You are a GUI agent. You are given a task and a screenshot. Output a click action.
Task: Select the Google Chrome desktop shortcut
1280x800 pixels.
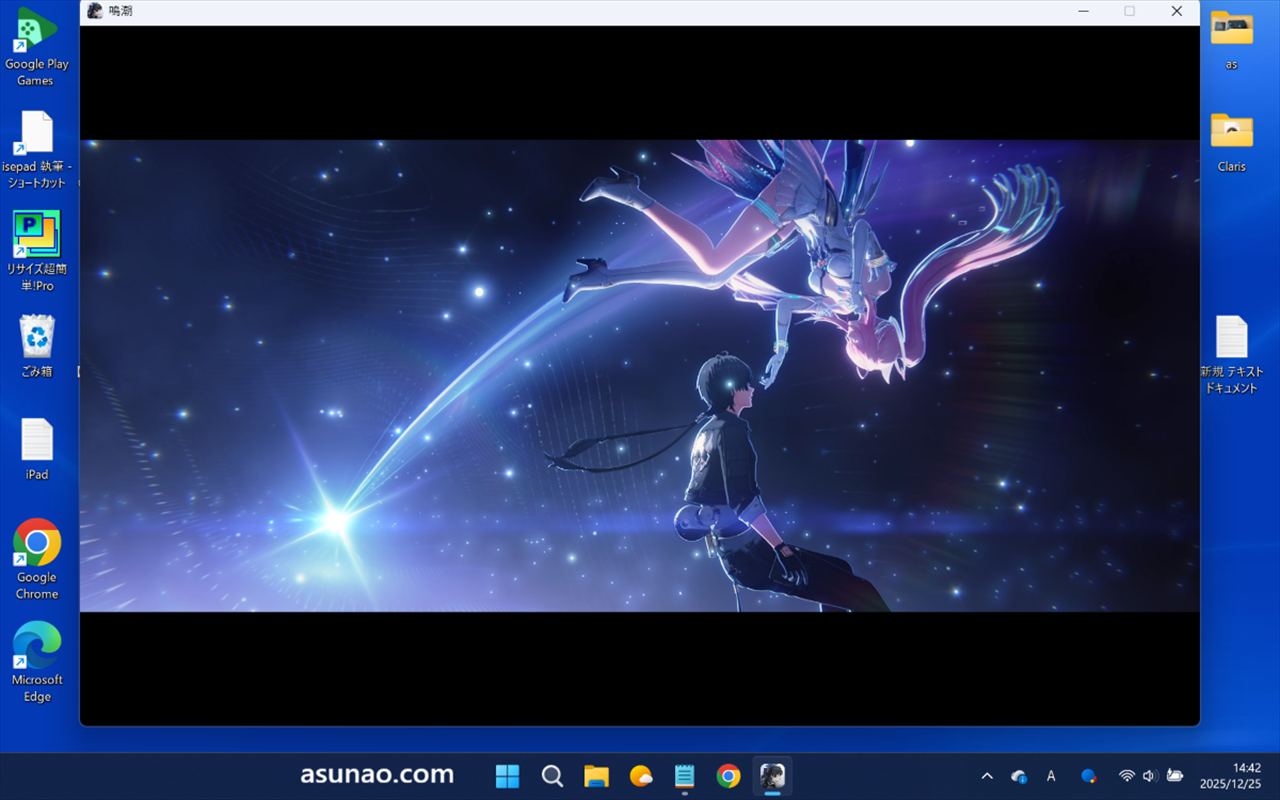point(37,543)
